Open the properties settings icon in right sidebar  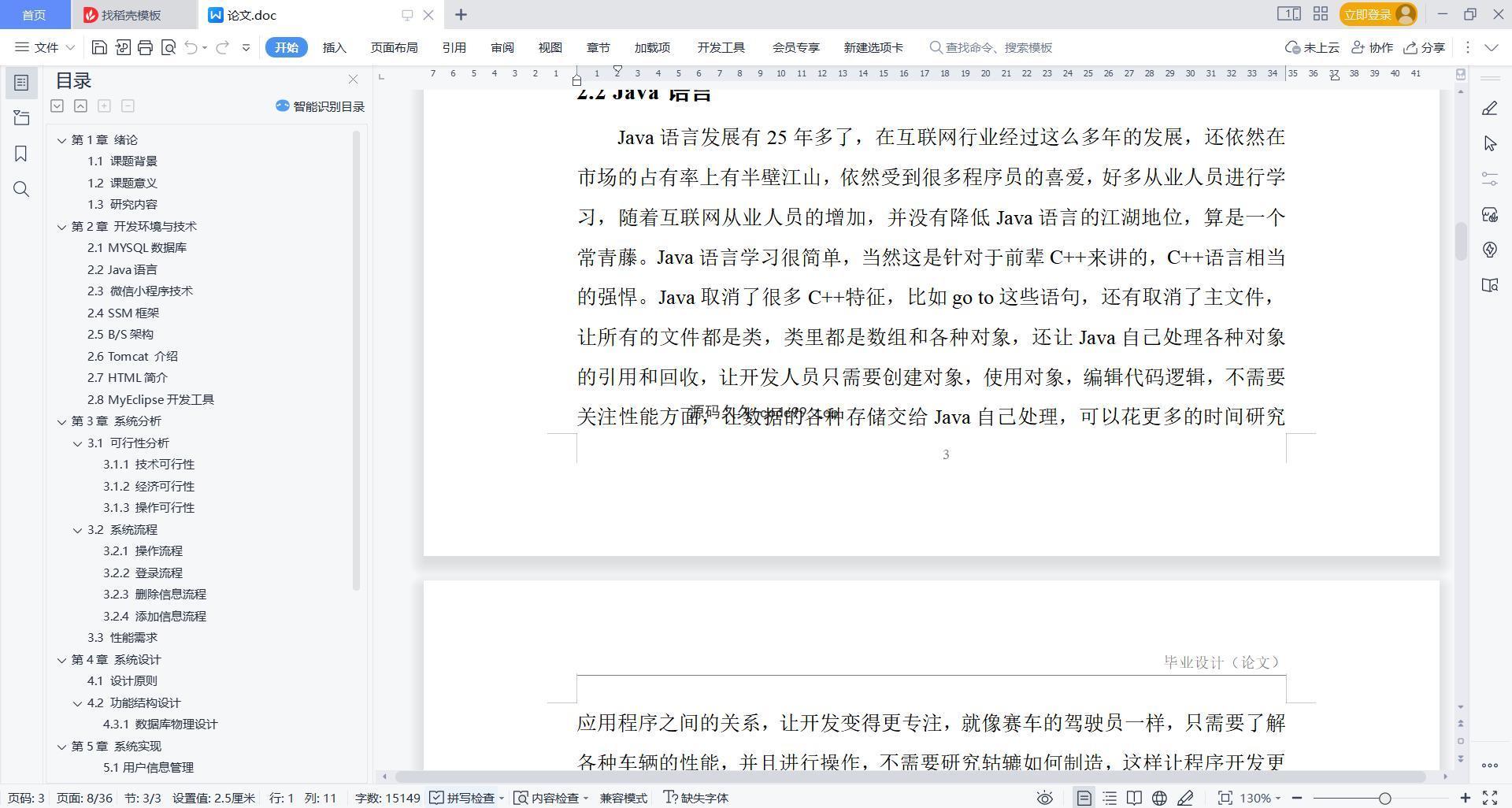point(1489,179)
